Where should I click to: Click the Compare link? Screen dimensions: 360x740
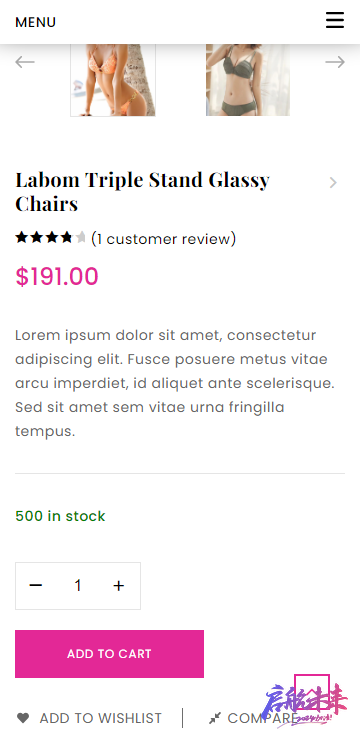pos(262,718)
